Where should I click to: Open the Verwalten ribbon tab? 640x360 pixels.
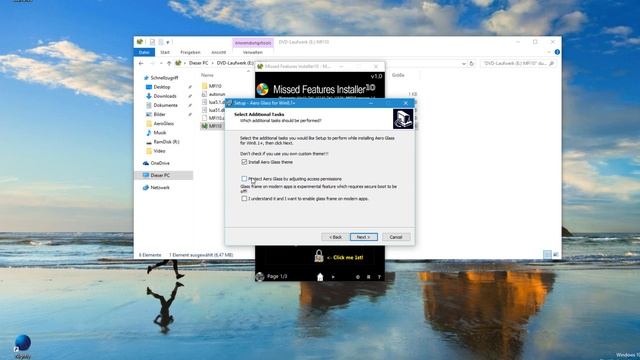(x=253, y=52)
